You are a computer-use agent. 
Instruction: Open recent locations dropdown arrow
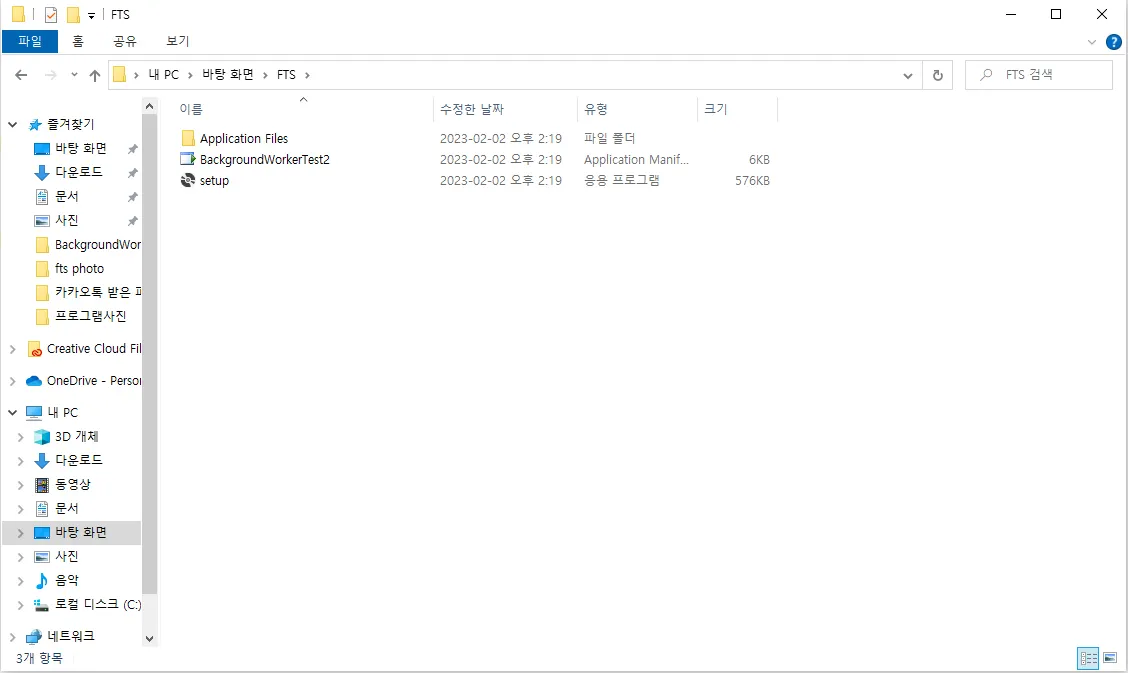tap(74, 75)
